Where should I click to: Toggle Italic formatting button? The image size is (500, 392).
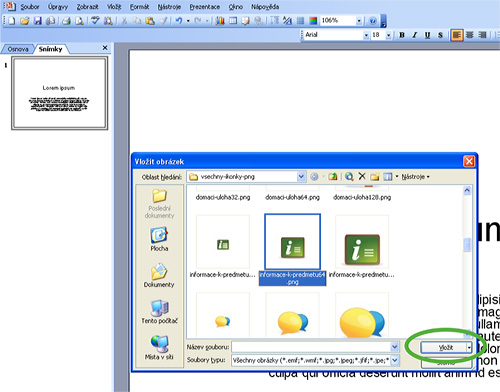415,35
